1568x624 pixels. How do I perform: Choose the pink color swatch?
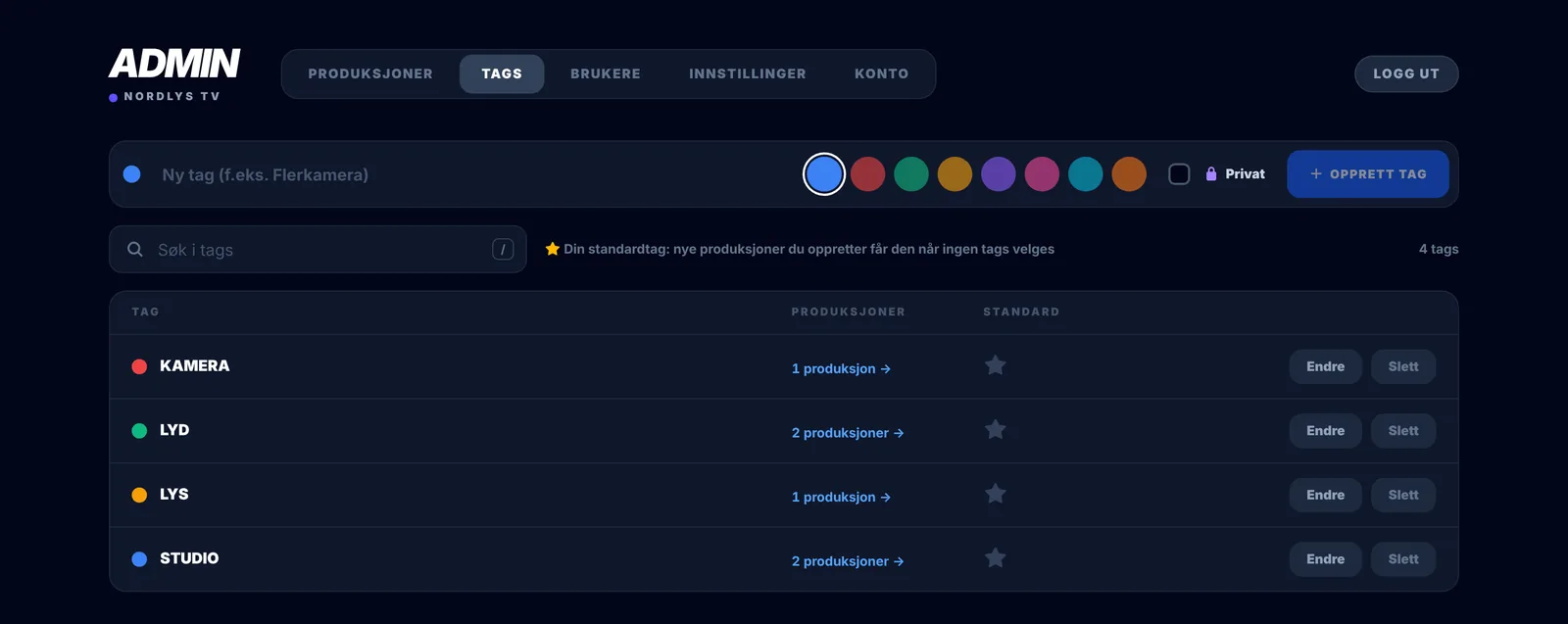pyautogui.click(x=1042, y=174)
